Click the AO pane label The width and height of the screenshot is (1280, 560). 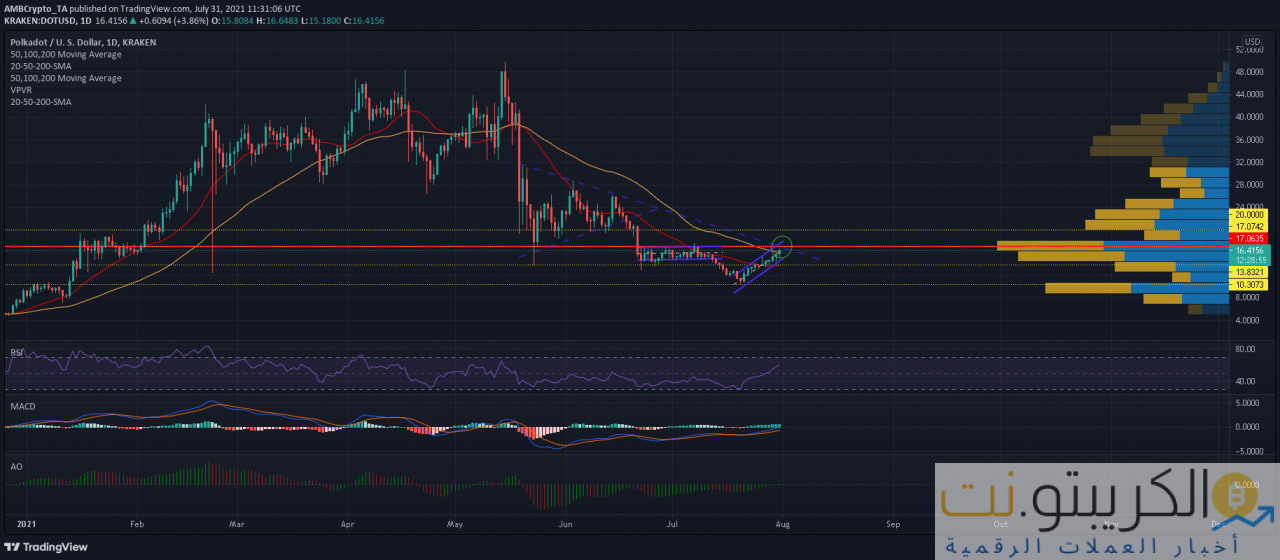click(x=15, y=466)
